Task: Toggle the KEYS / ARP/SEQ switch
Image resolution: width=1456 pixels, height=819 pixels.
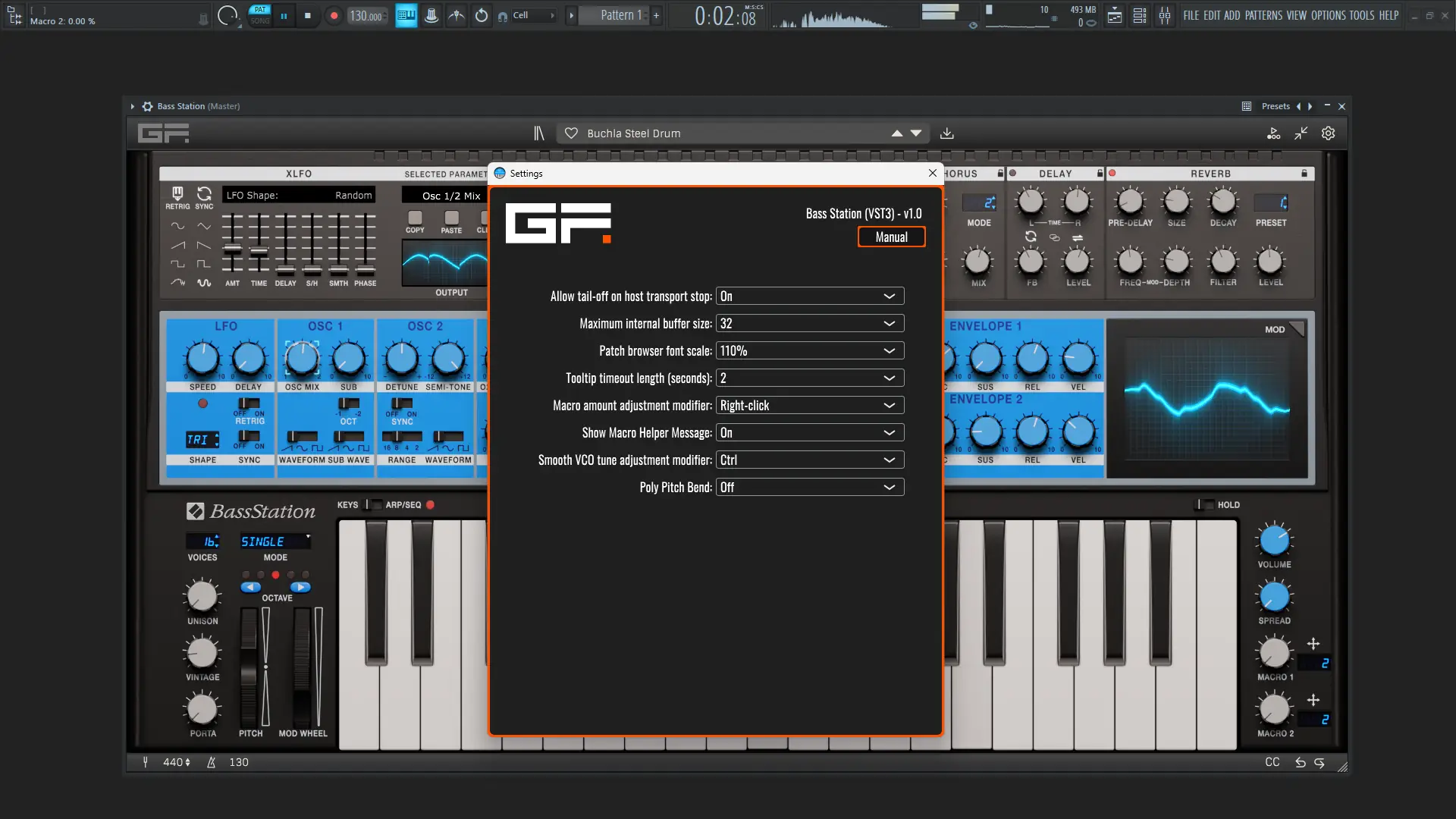Action: [x=372, y=504]
